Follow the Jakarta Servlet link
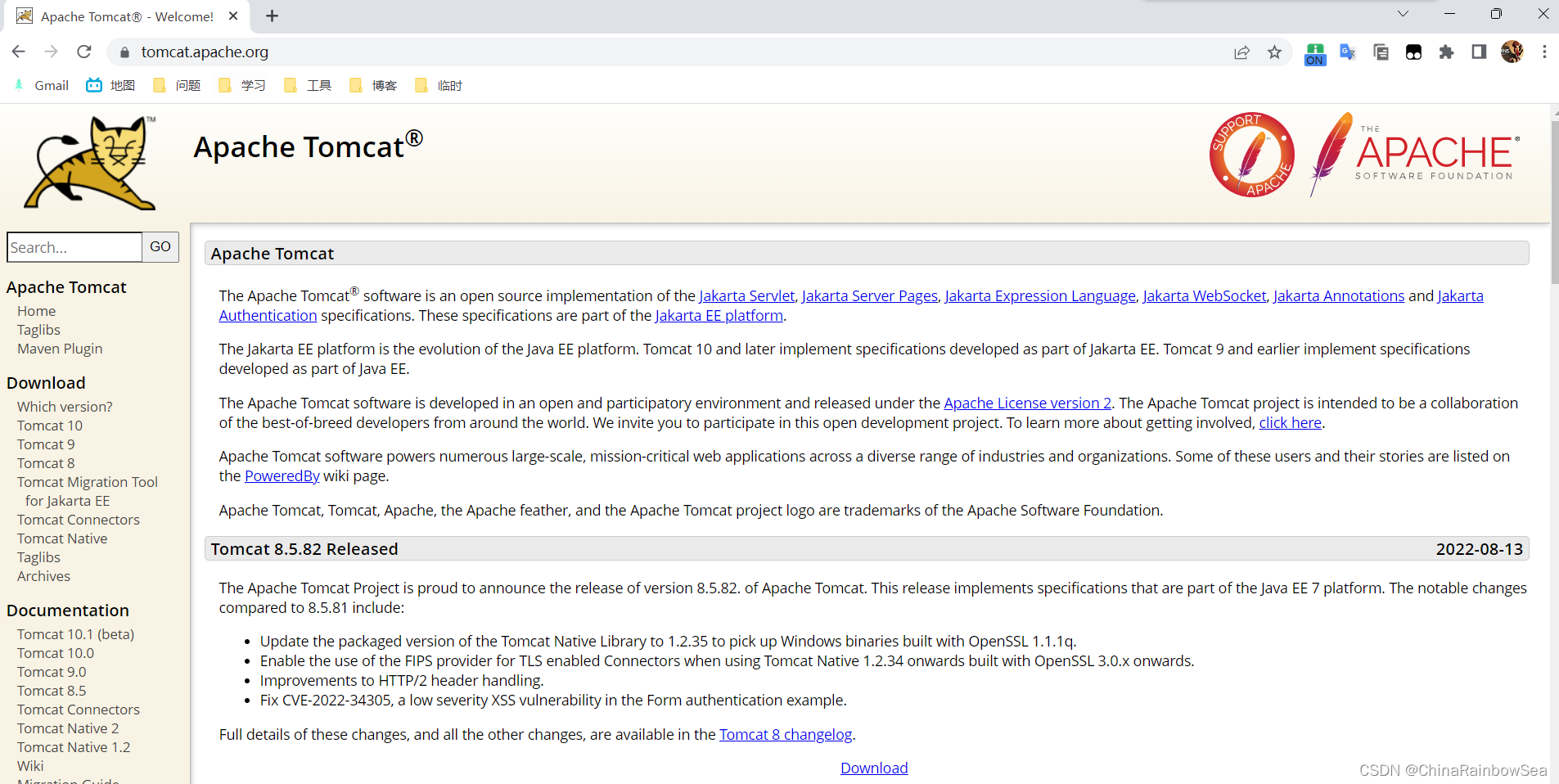The height and width of the screenshot is (784, 1559). 746,296
